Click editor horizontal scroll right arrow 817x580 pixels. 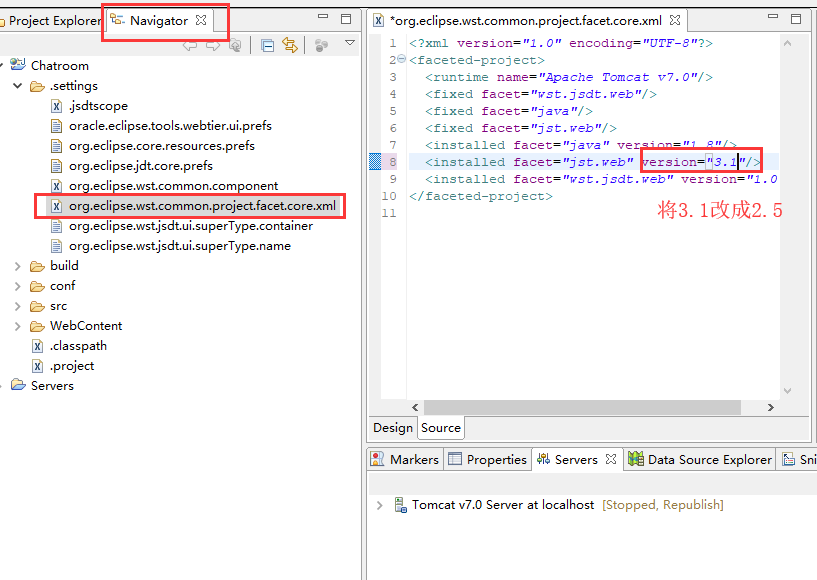pyautogui.click(x=771, y=408)
